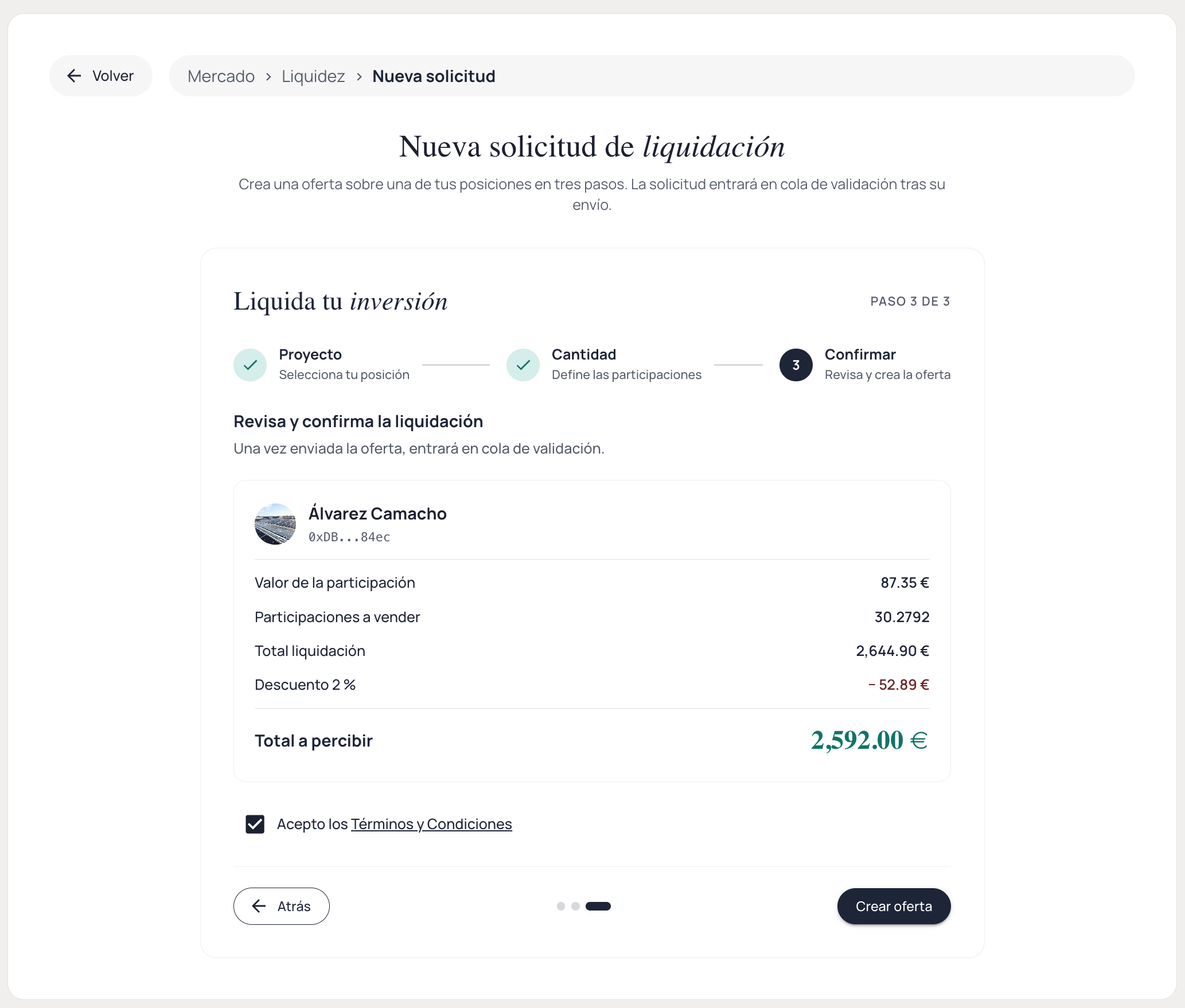Click the chevron after Liquidez breadcrumb
The height and width of the screenshot is (1008, 1185).
(359, 76)
